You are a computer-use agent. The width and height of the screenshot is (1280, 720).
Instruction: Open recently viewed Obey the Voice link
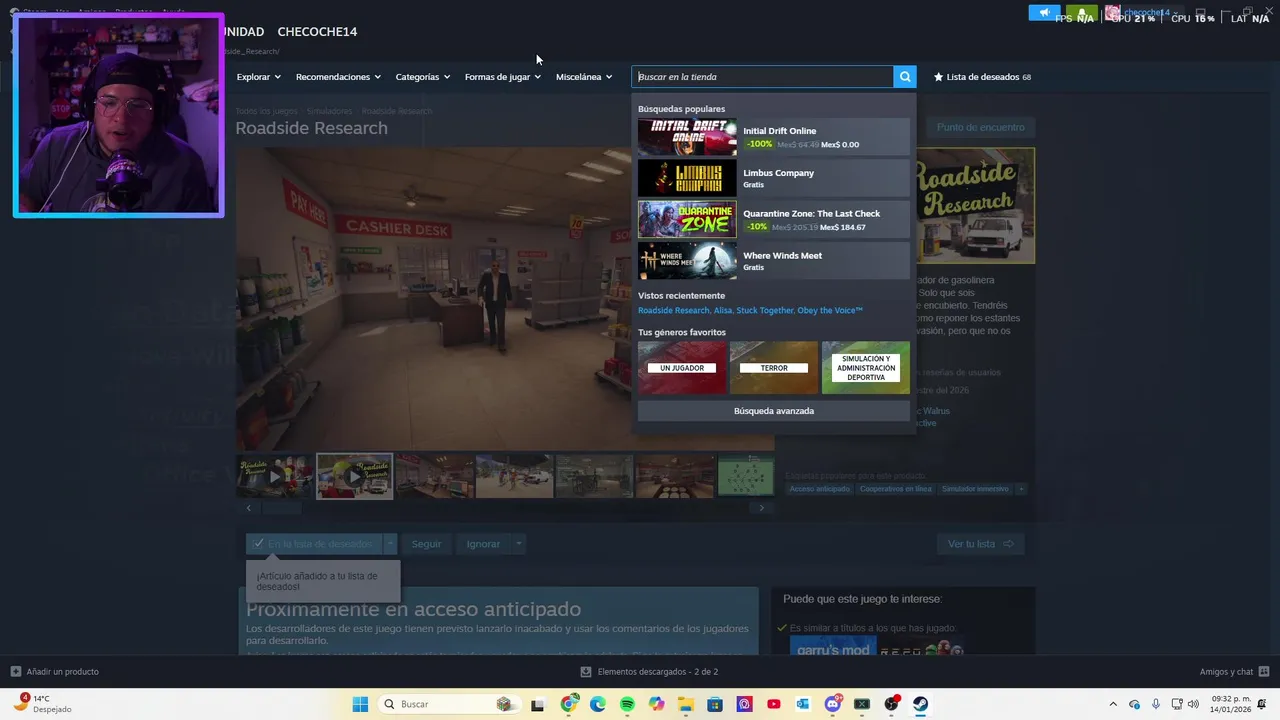point(830,311)
